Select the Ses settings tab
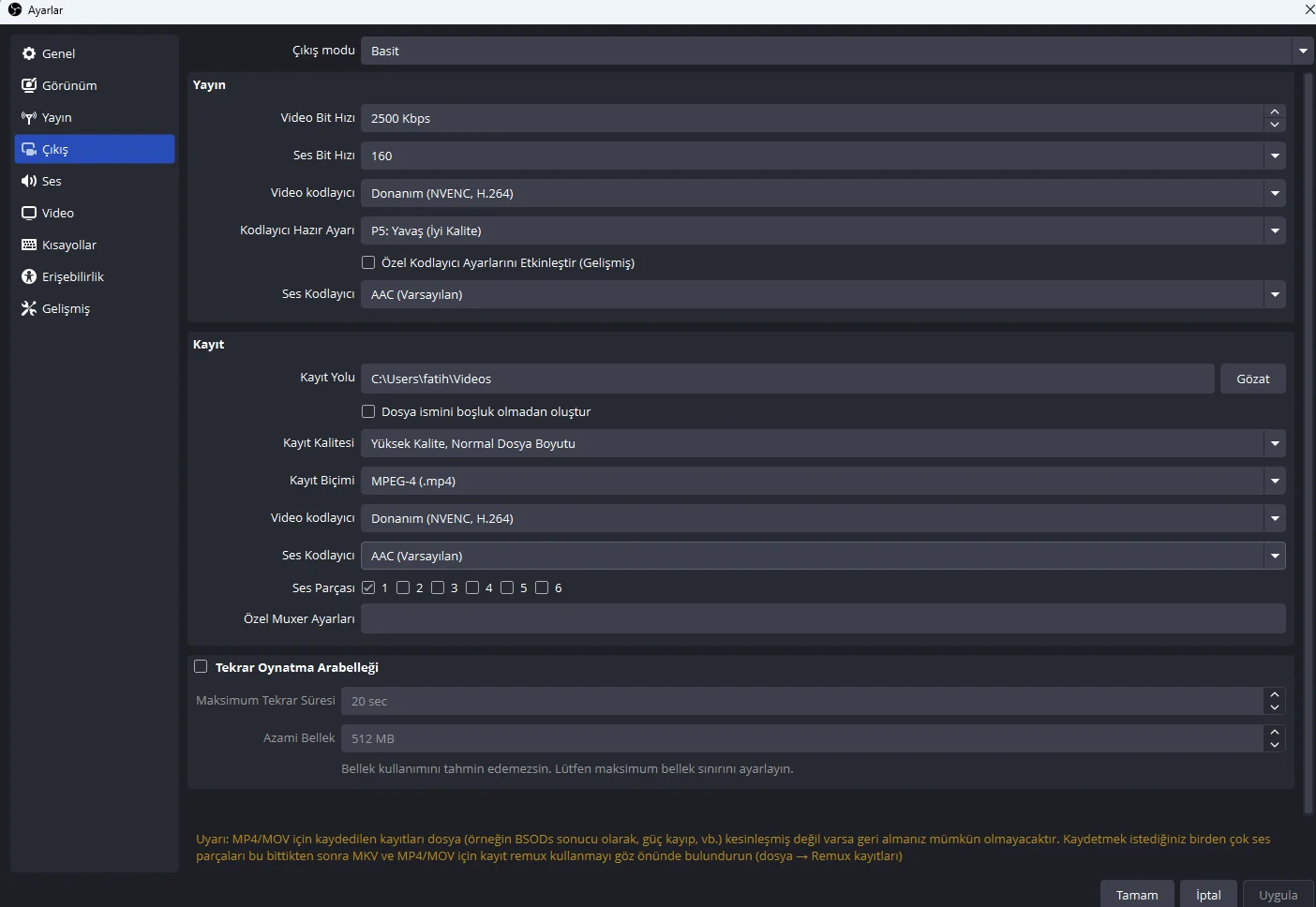Screen dimensions: 1316x907 pyautogui.click(x=95, y=181)
